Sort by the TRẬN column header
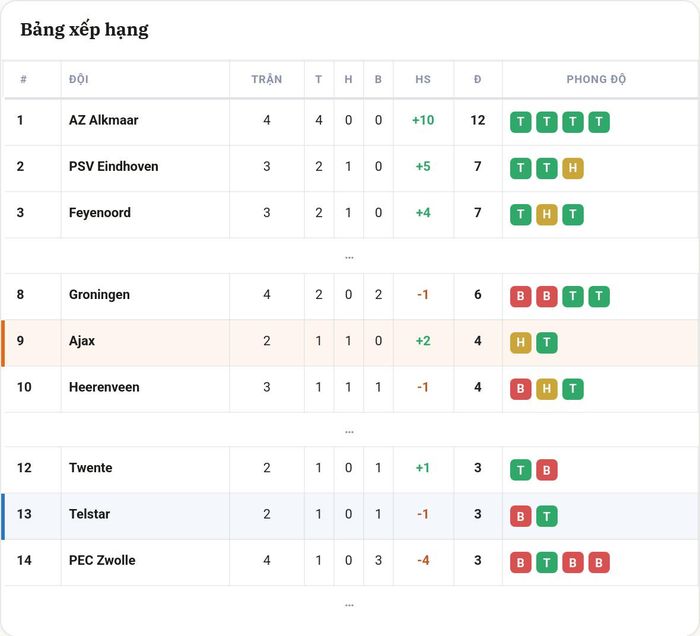The image size is (700, 636). tap(267, 79)
